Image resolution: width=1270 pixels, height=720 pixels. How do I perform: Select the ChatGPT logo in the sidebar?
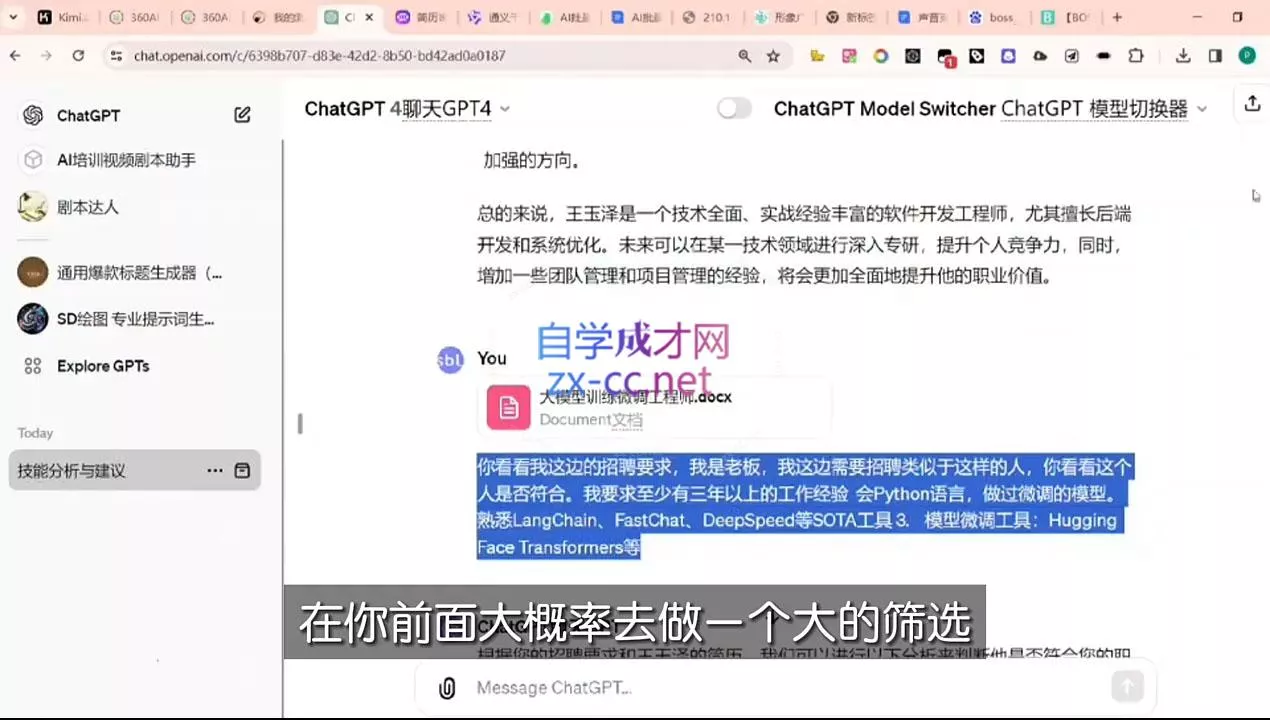[33, 115]
